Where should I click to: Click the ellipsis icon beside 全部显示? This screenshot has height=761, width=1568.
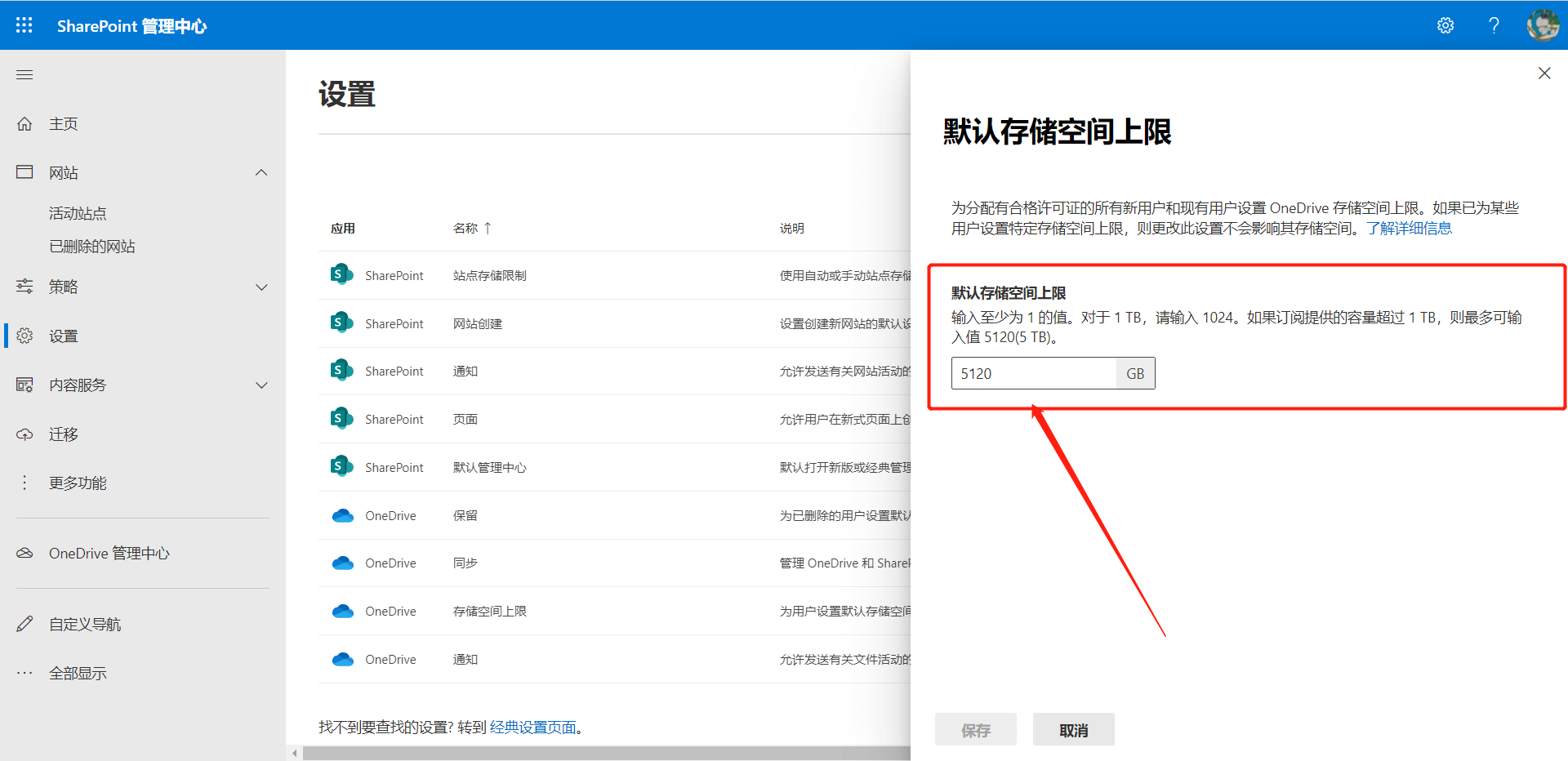pyautogui.click(x=24, y=673)
